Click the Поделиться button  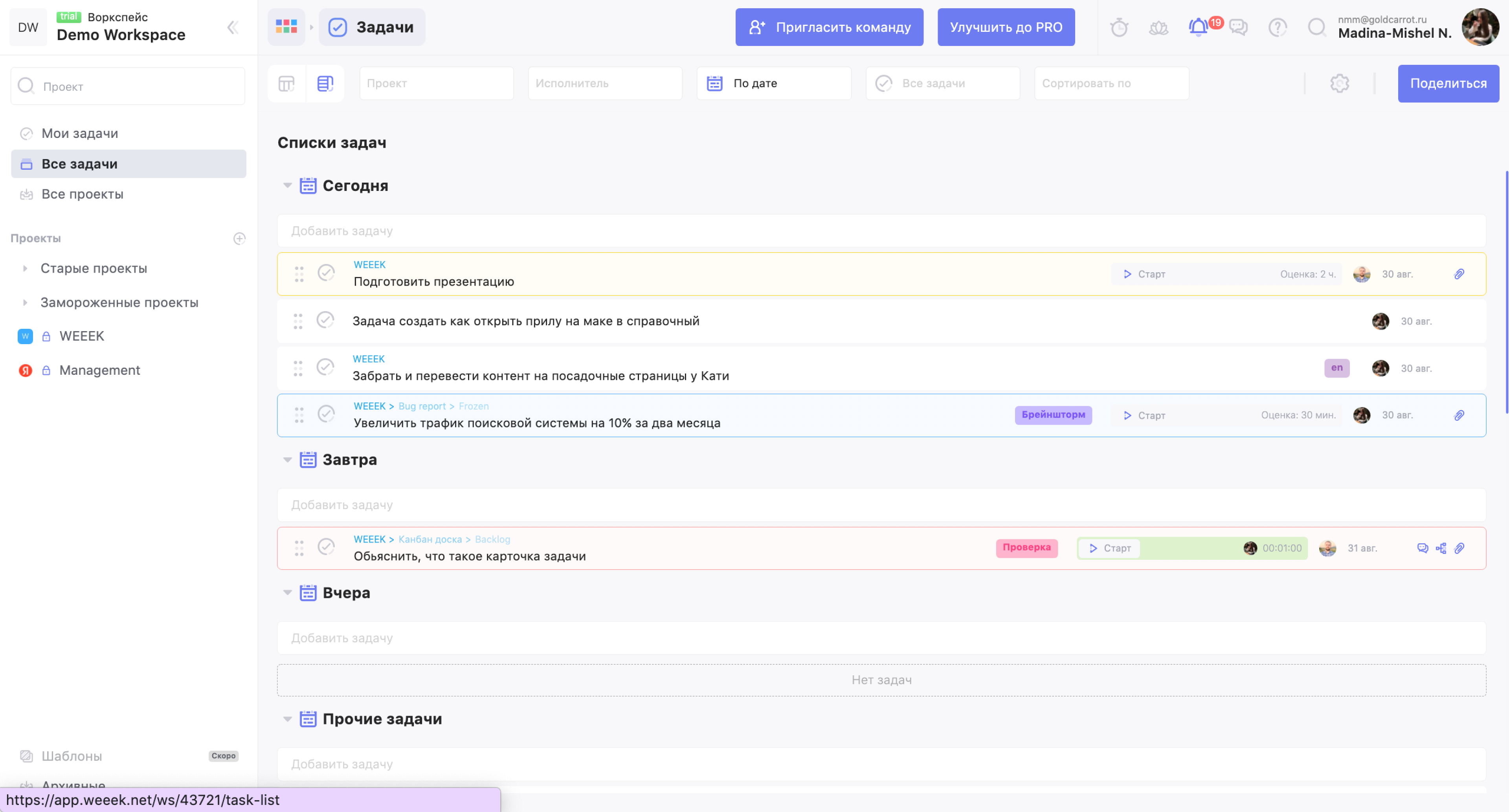1448,84
